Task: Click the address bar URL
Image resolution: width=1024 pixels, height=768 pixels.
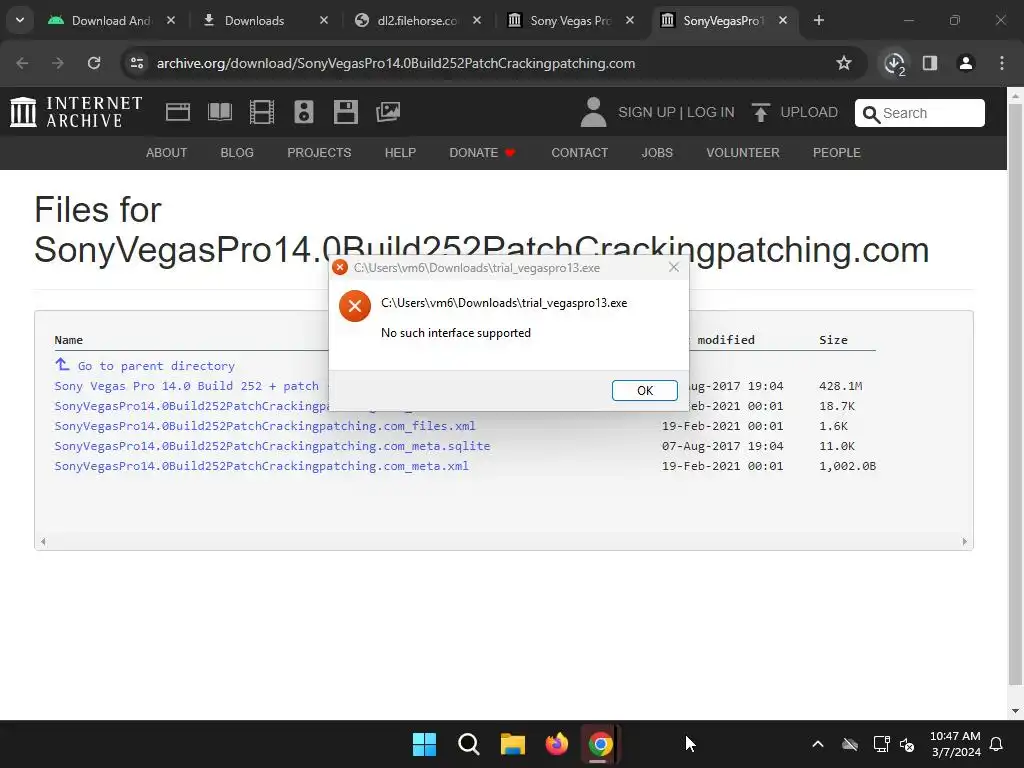Action: [x=396, y=63]
